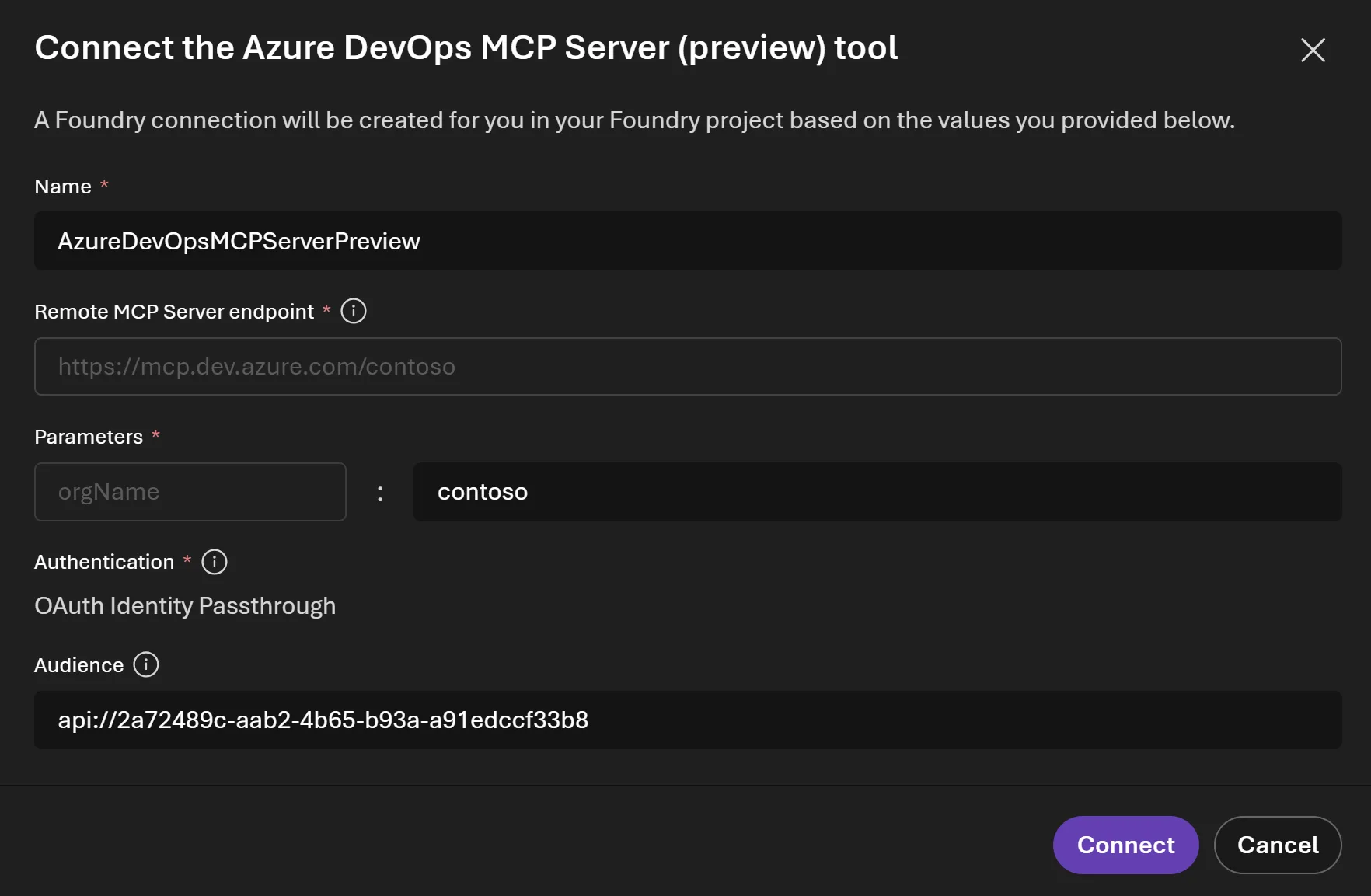
Task: Click the Remote MCP Server endpoint label
Action: [x=174, y=312]
